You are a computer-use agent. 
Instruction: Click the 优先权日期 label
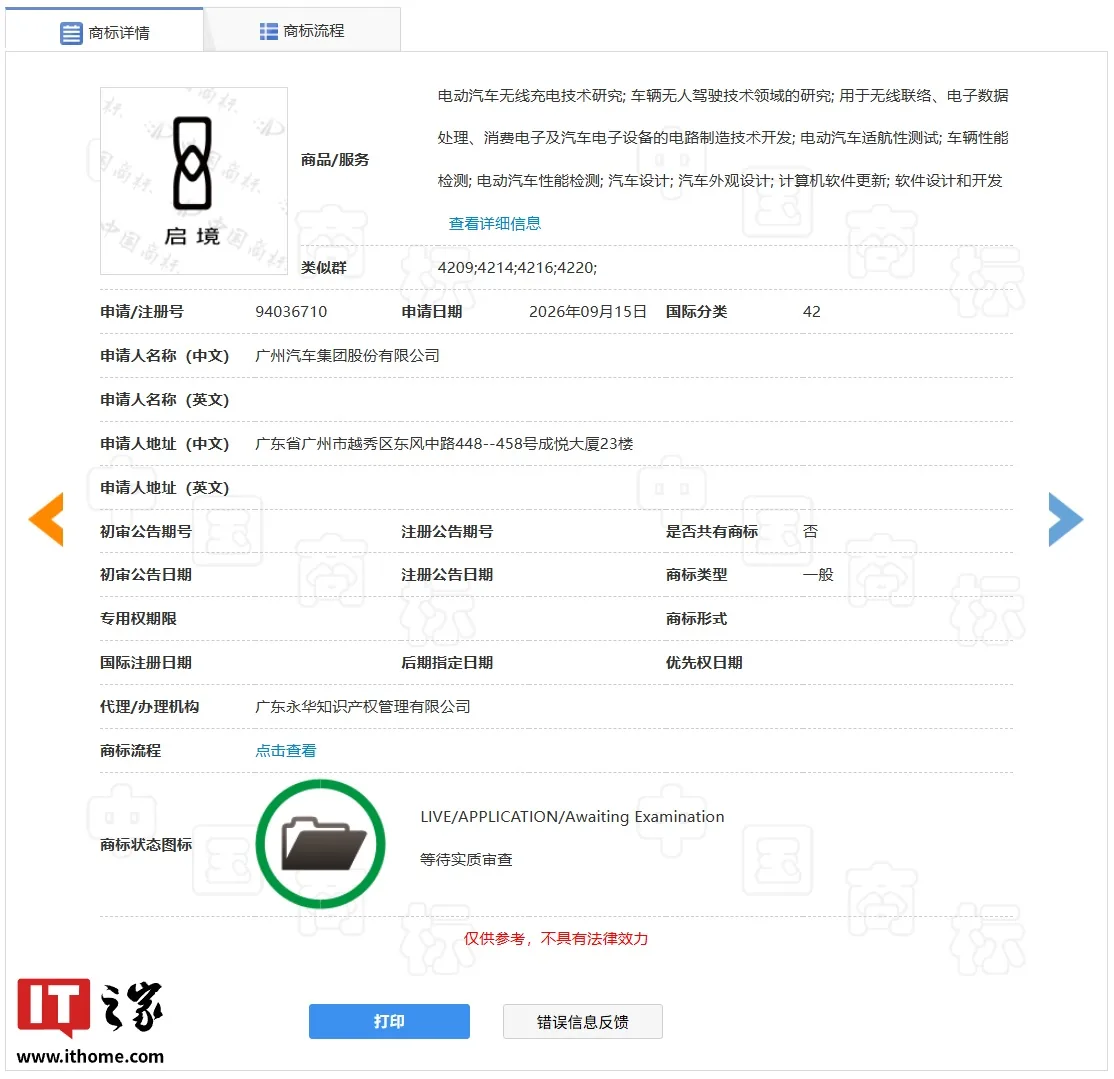(704, 663)
